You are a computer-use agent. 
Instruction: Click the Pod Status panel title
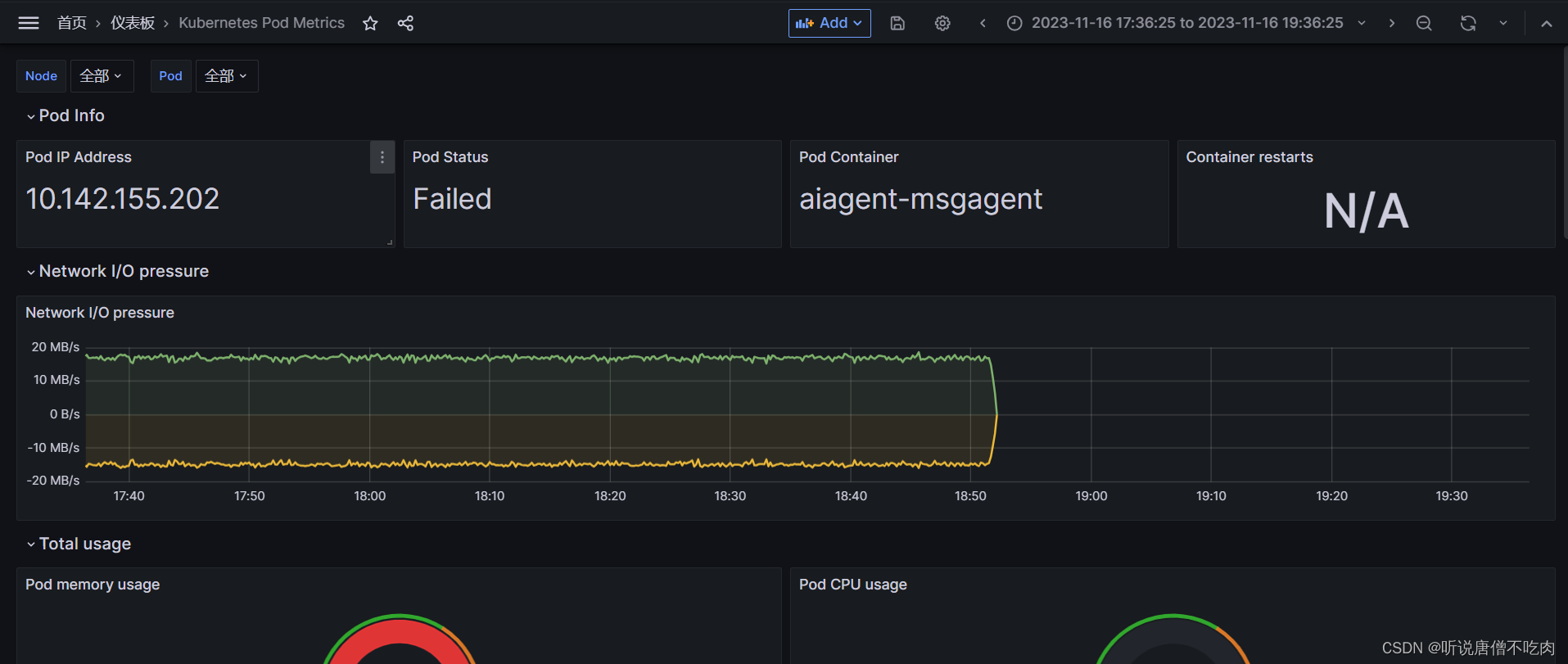450,157
